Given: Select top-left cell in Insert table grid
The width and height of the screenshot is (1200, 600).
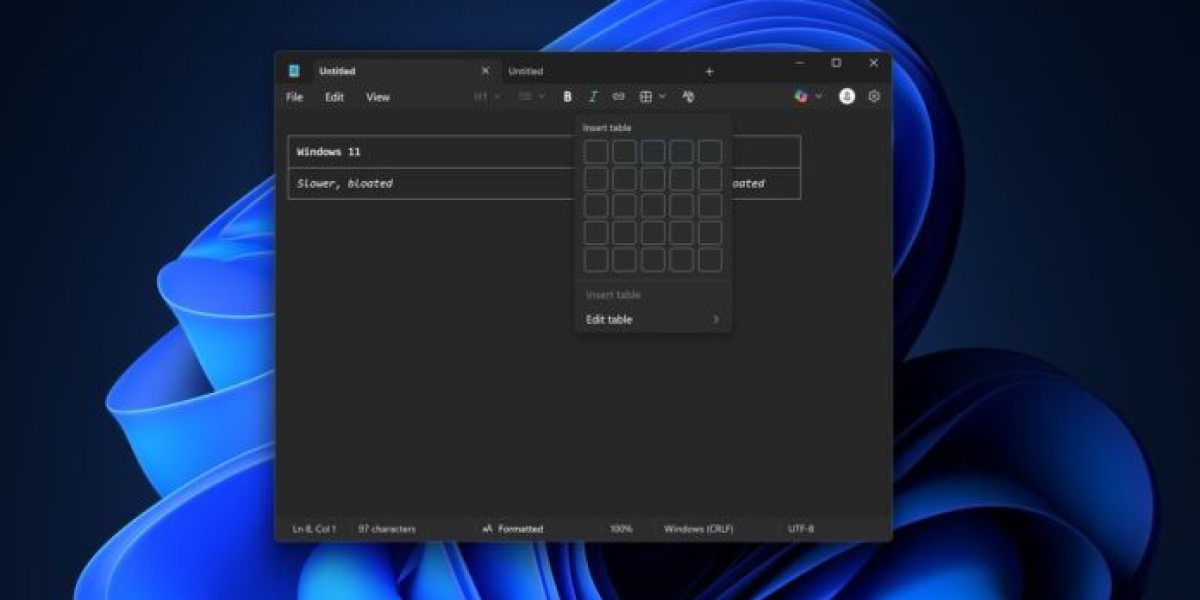Looking at the screenshot, I should tap(596, 152).
